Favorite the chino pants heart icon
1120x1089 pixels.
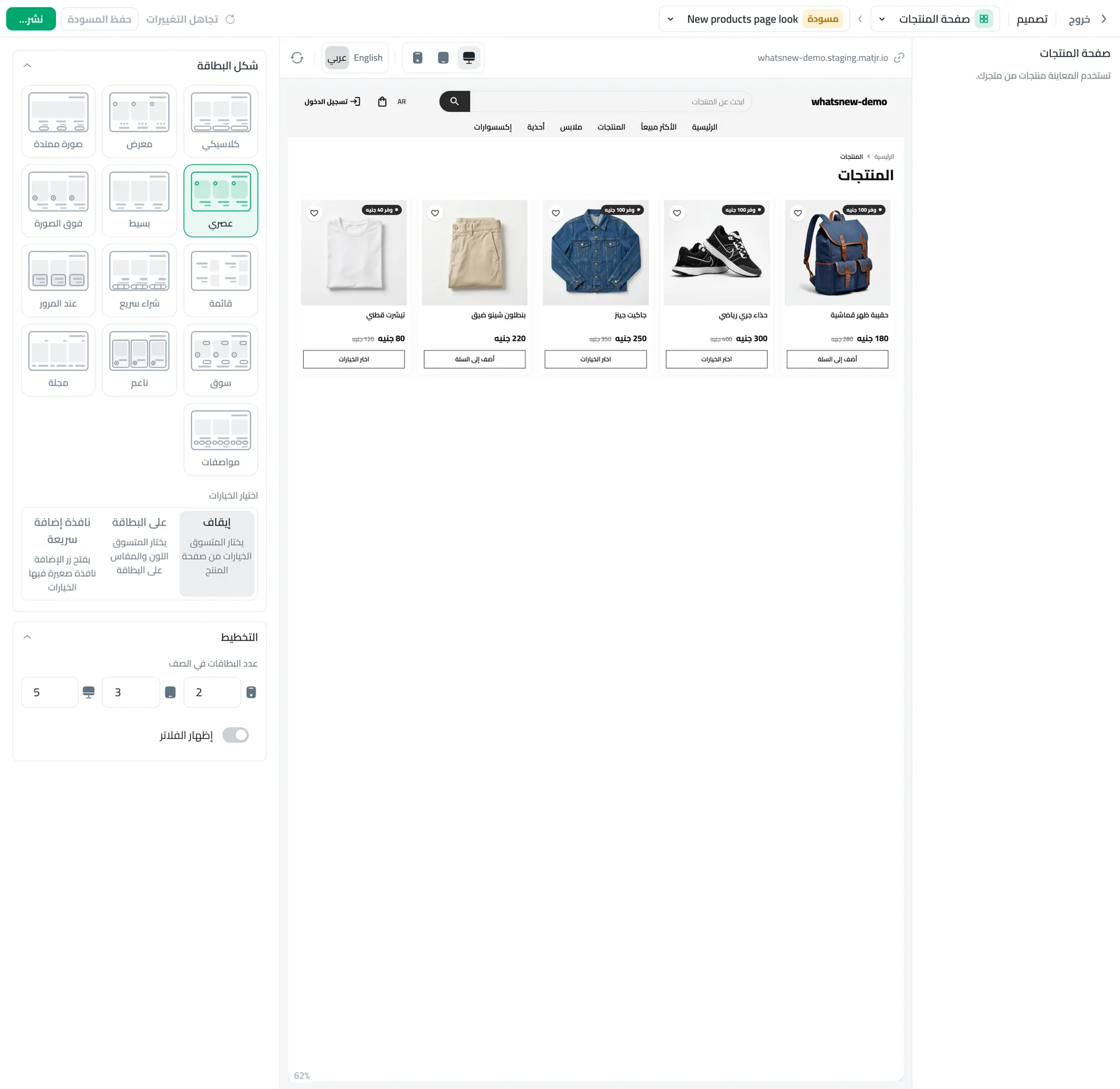click(x=435, y=213)
